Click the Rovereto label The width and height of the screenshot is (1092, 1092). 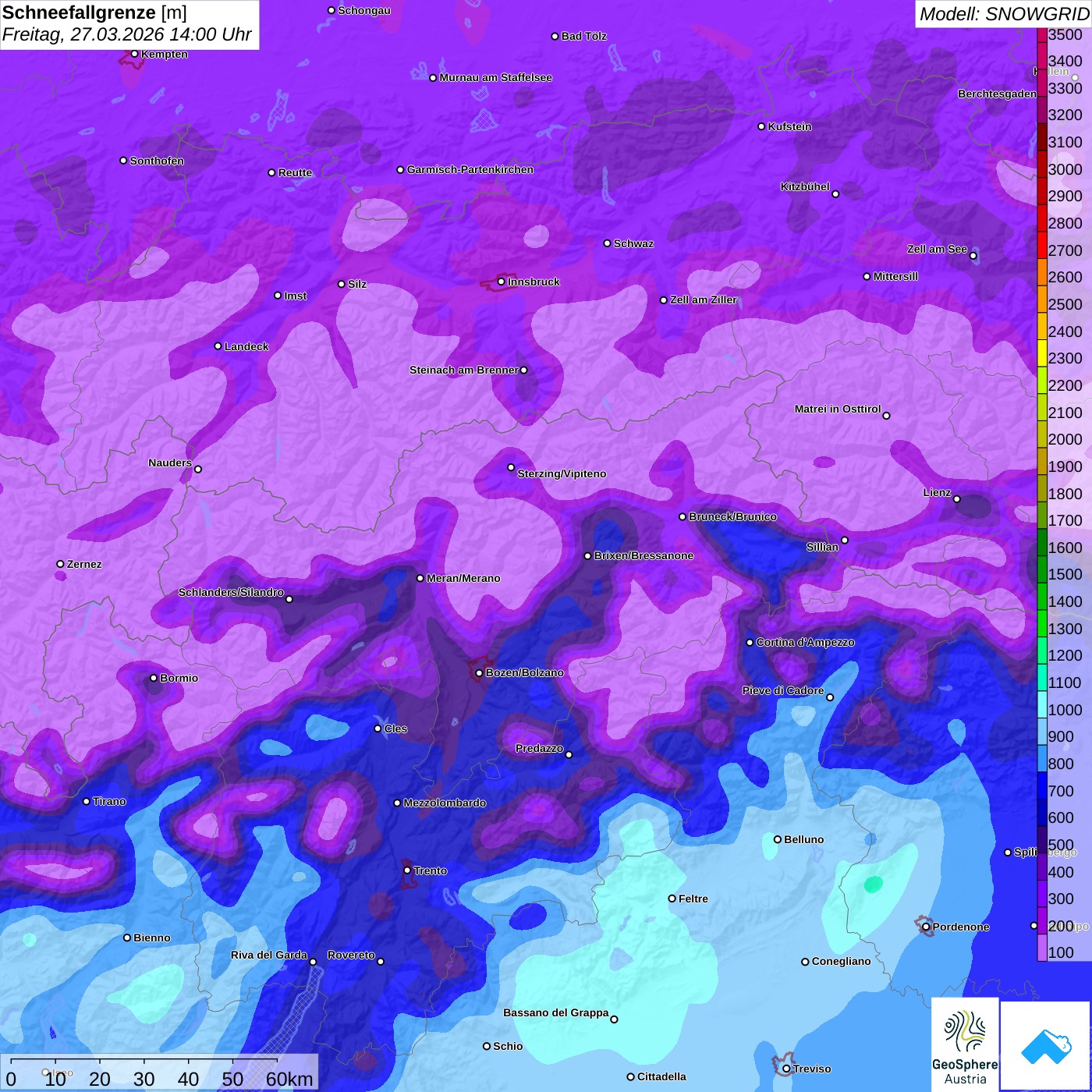pyautogui.click(x=351, y=955)
